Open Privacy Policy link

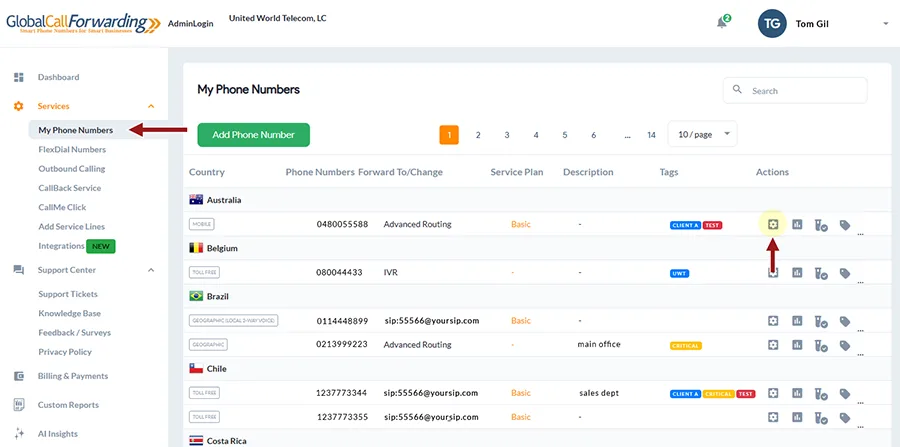coord(65,352)
